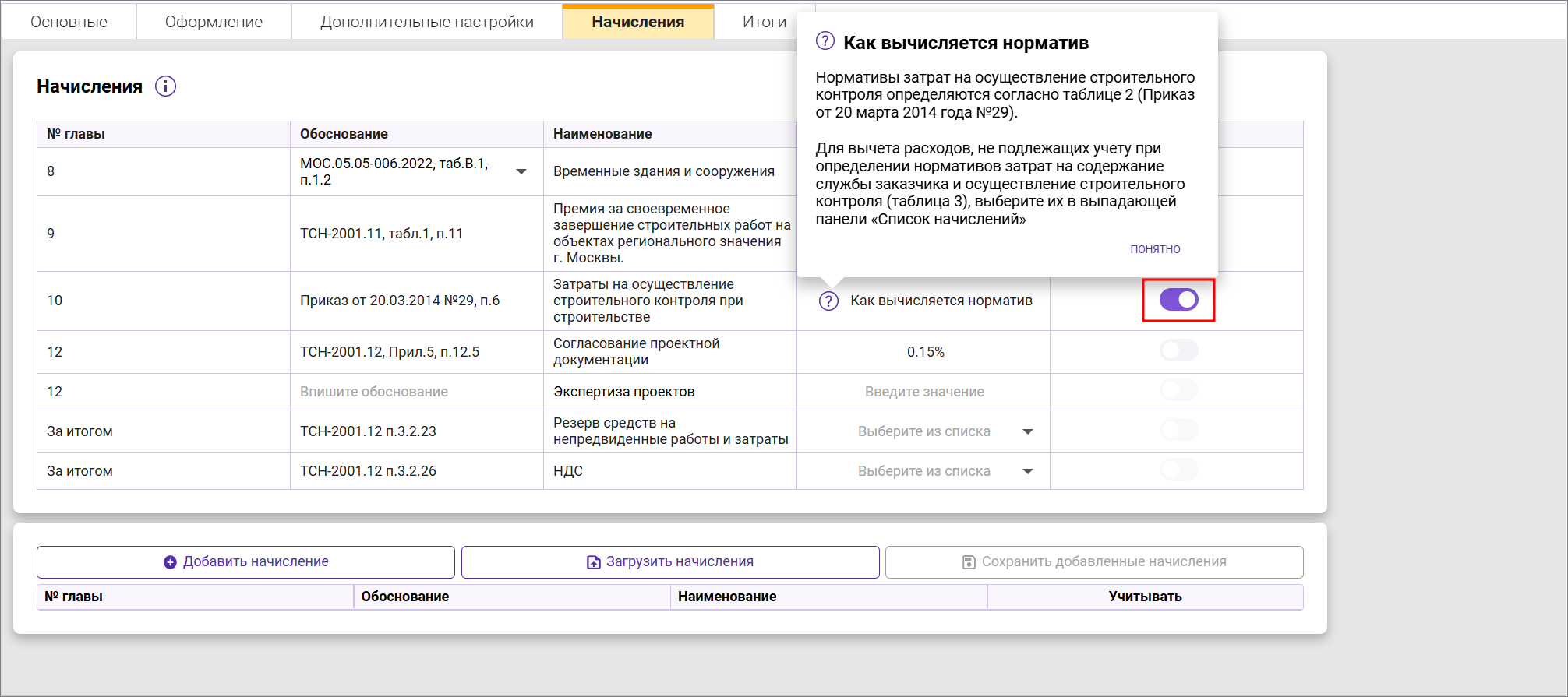The height and width of the screenshot is (697, 1568).
Task: Click Учитывать column header in lower table
Action: (x=1145, y=597)
